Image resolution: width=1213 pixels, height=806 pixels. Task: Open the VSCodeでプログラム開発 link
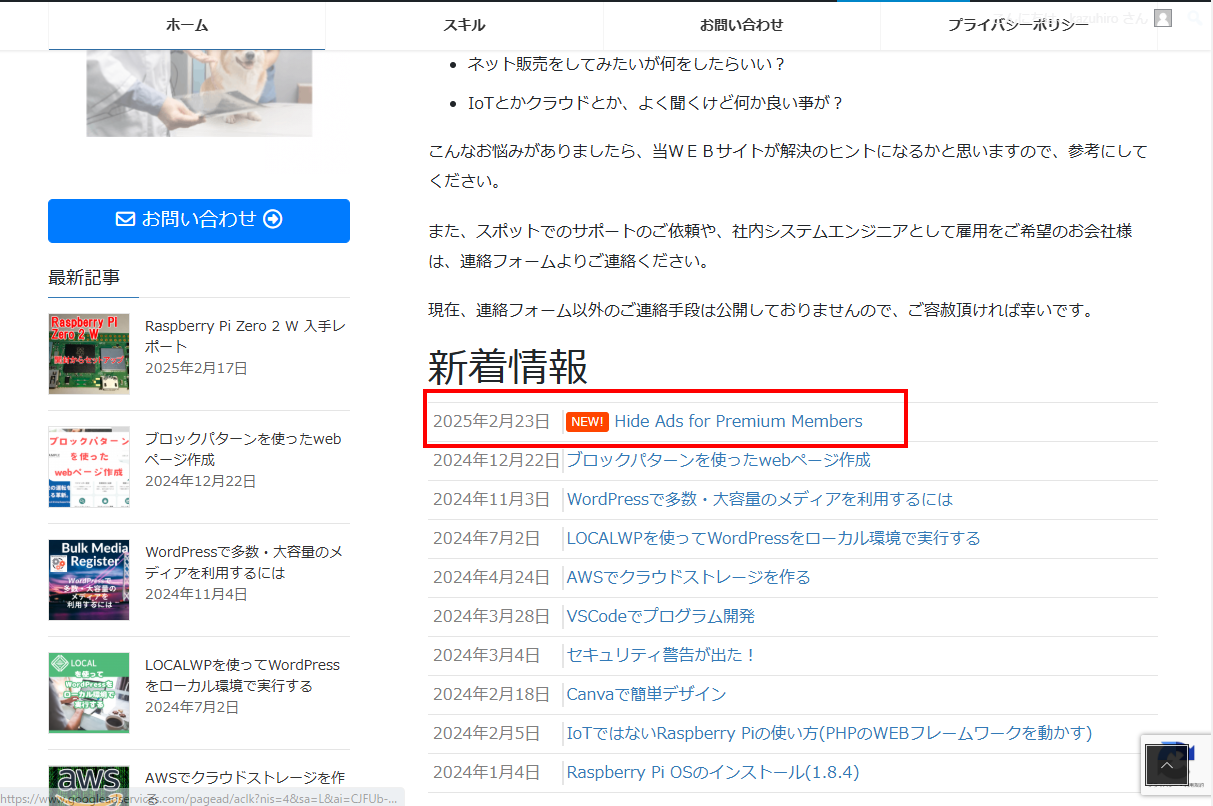[660, 616]
